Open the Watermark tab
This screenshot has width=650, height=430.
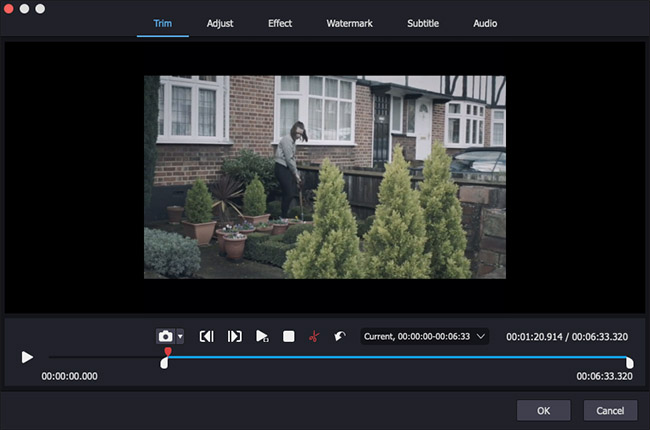coord(349,23)
